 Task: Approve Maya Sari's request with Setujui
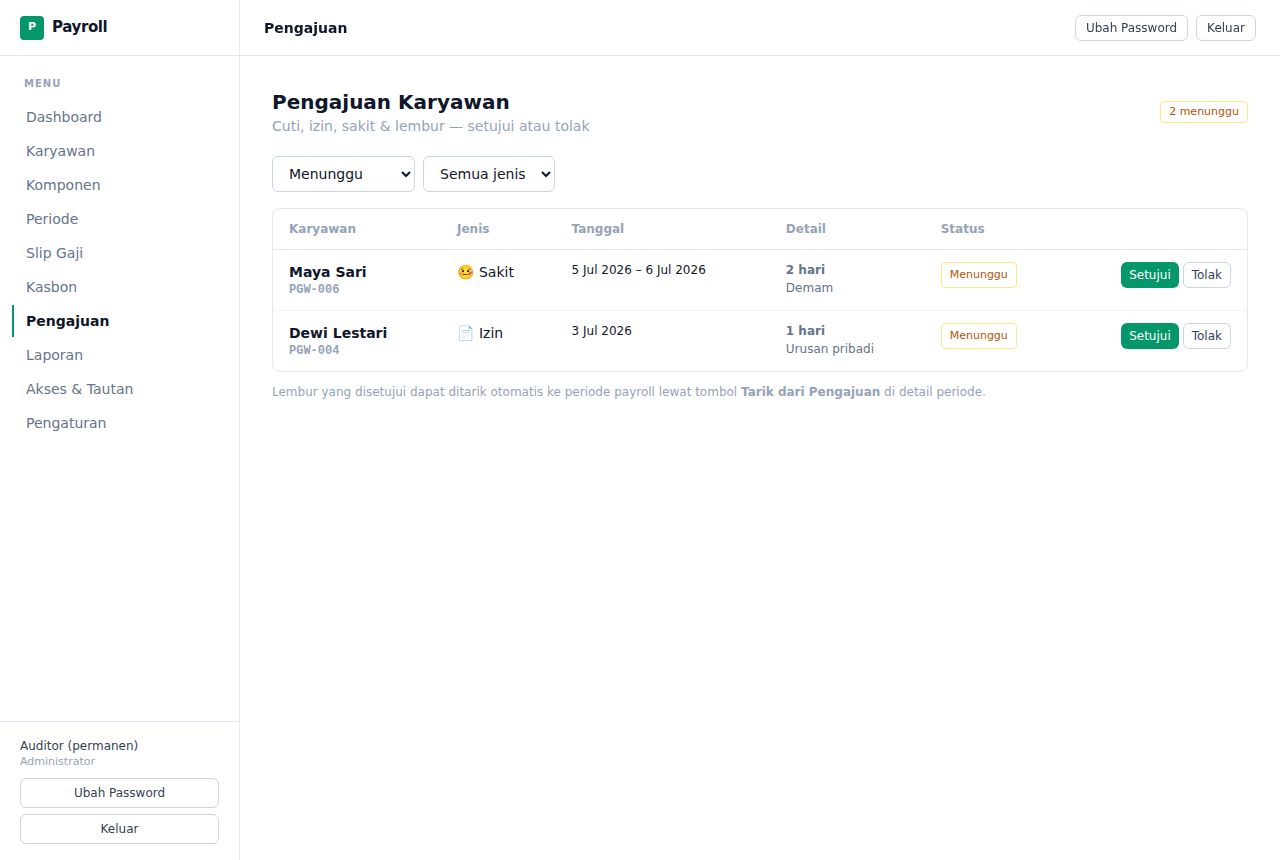[1150, 275]
